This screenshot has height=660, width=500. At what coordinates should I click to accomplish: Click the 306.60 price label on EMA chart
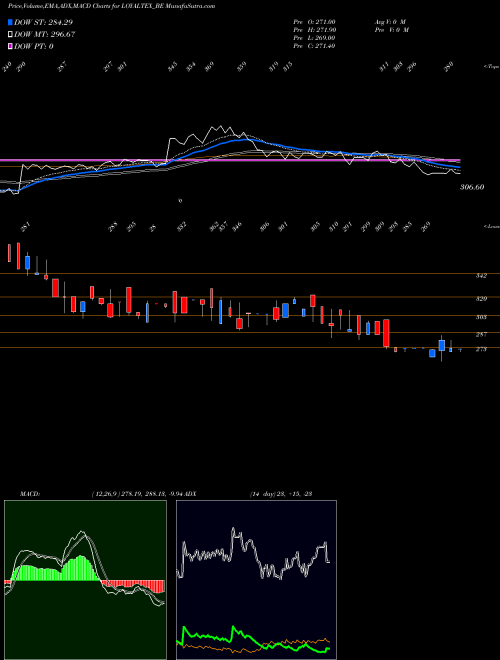pos(471,187)
